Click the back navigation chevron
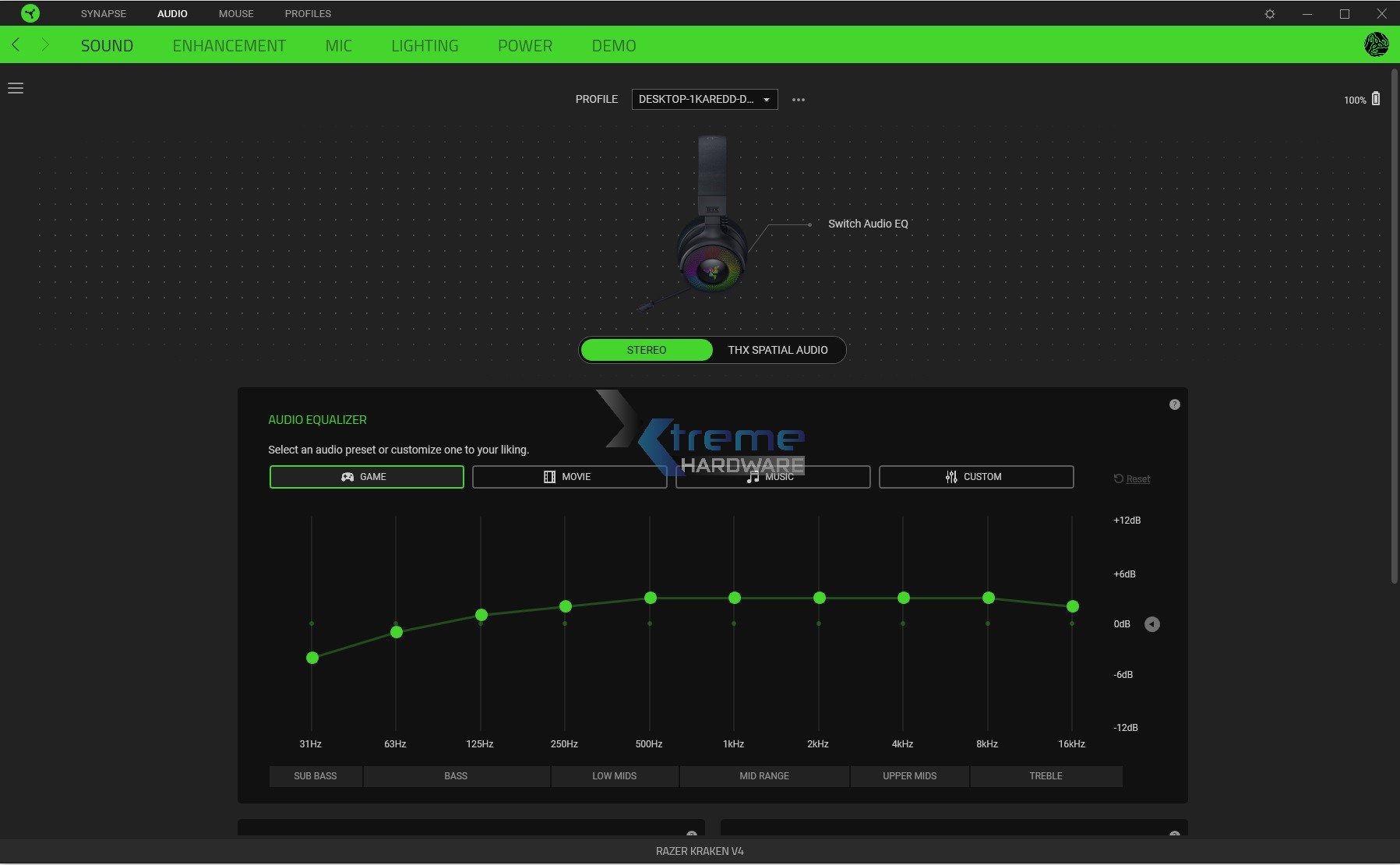1400x865 pixels. coord(16,45)
